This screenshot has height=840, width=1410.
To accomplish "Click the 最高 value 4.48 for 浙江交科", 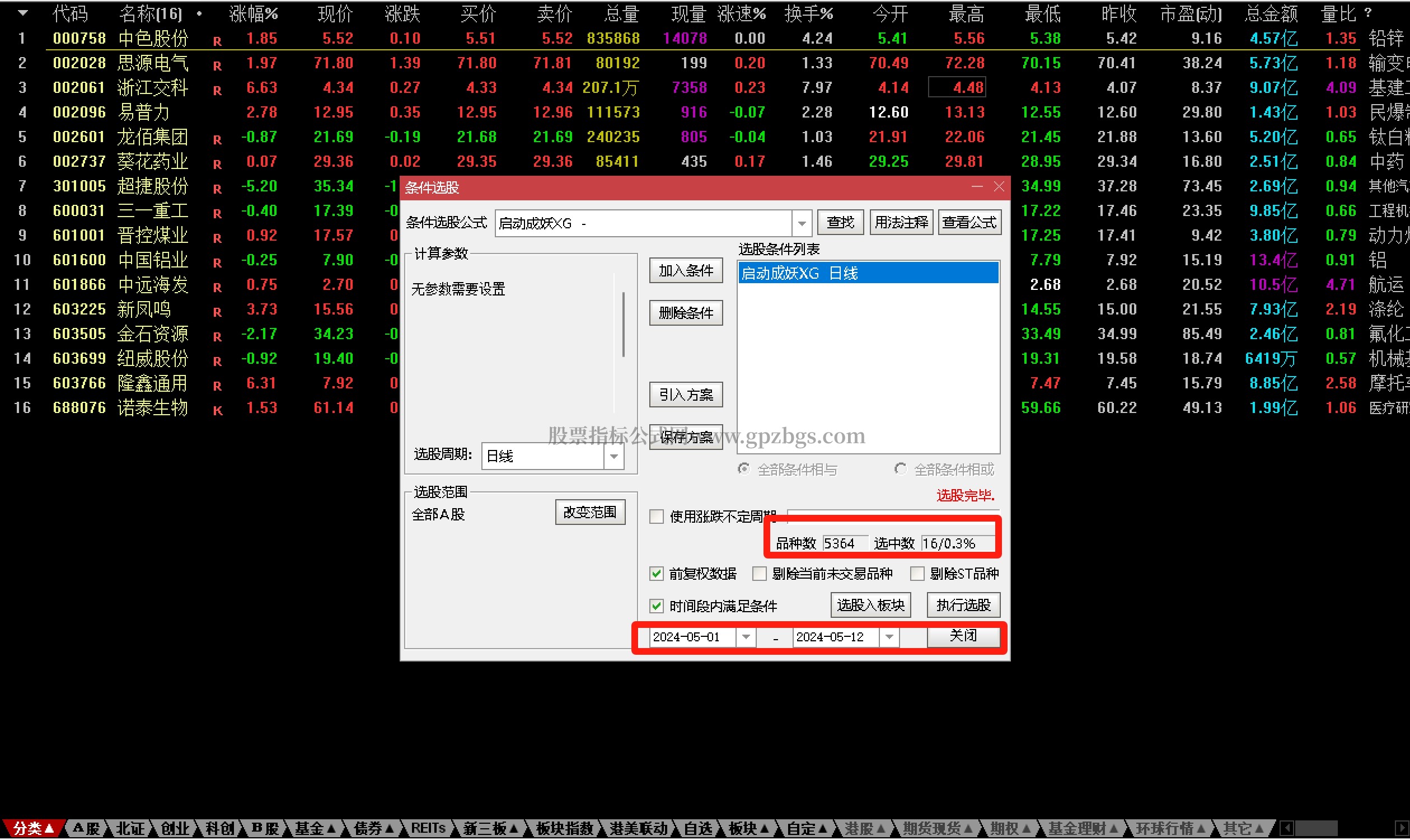I will [x=957, y=87].
